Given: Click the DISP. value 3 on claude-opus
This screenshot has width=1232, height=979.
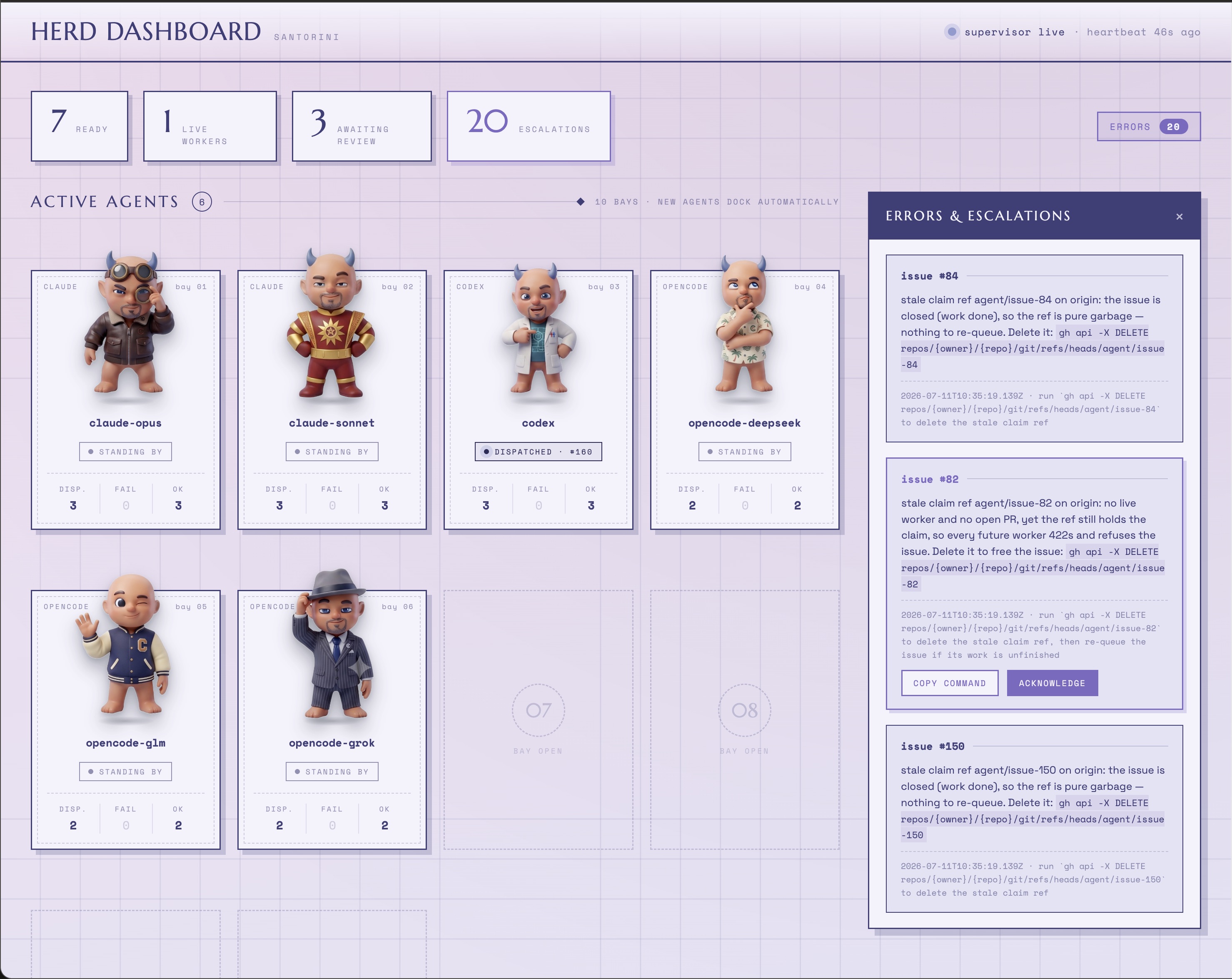Looking at the screenshot, I should click(x=73, y=505).
